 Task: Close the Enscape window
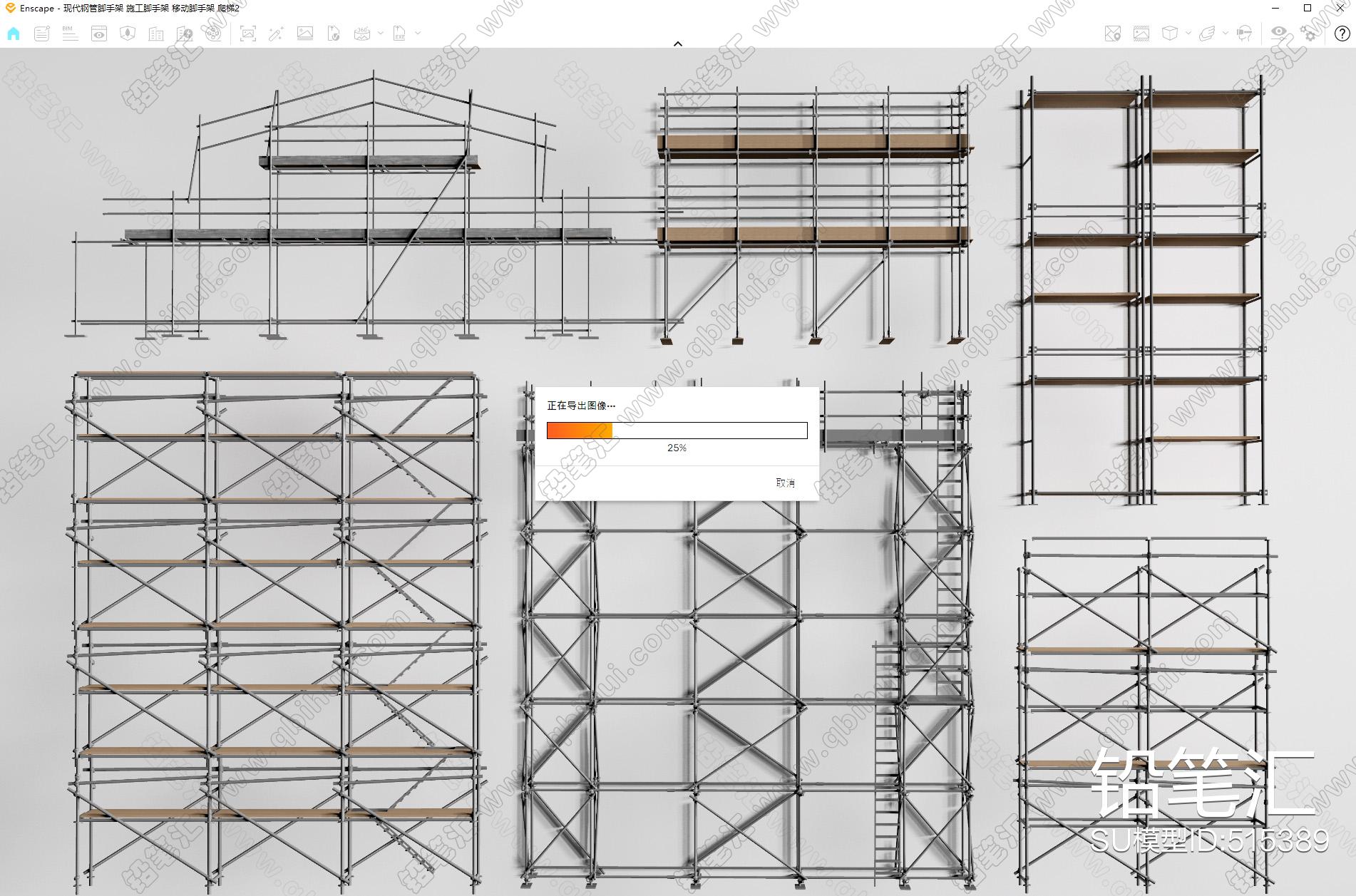1340,8
